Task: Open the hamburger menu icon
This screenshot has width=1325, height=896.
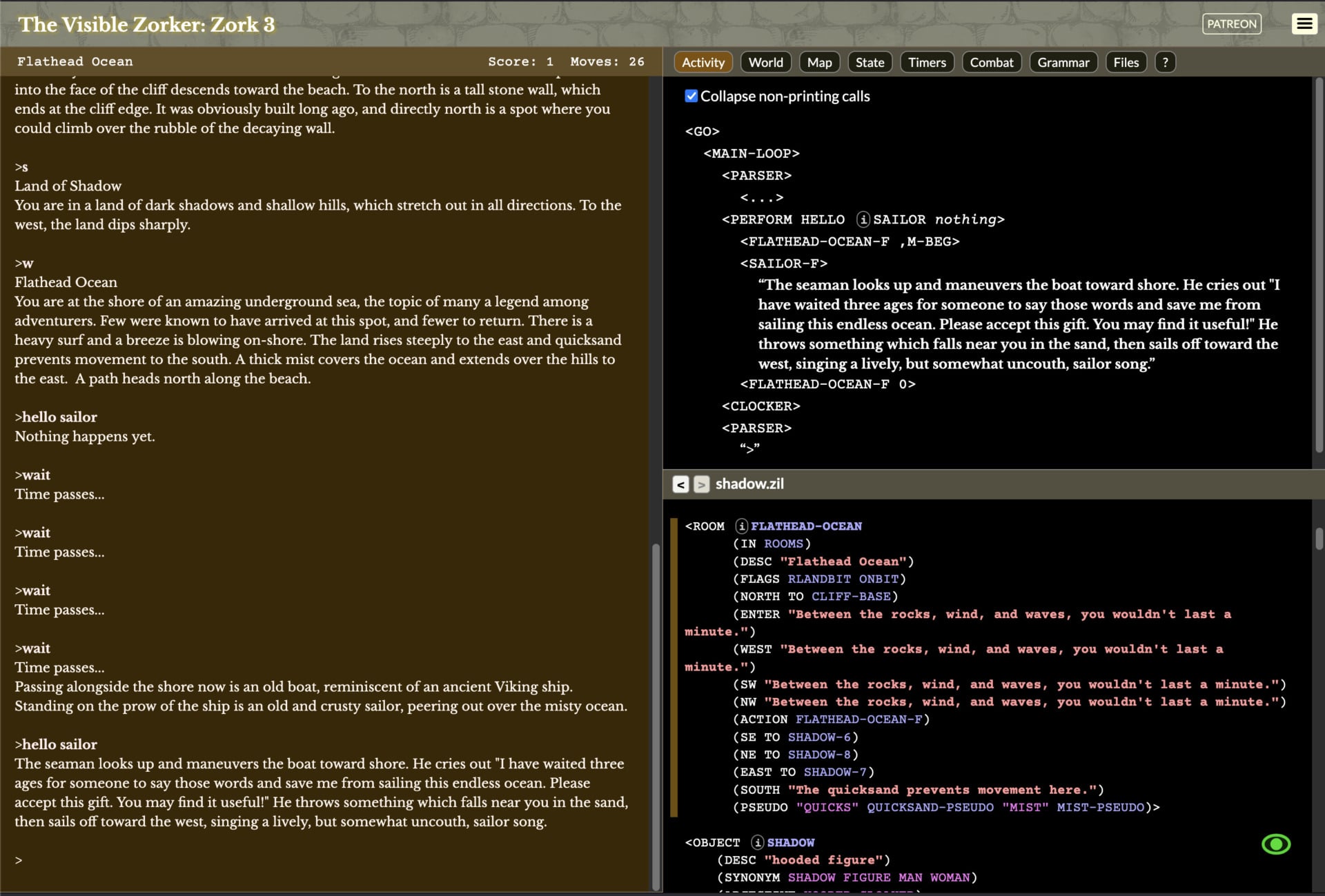Action: point(1304,24)
